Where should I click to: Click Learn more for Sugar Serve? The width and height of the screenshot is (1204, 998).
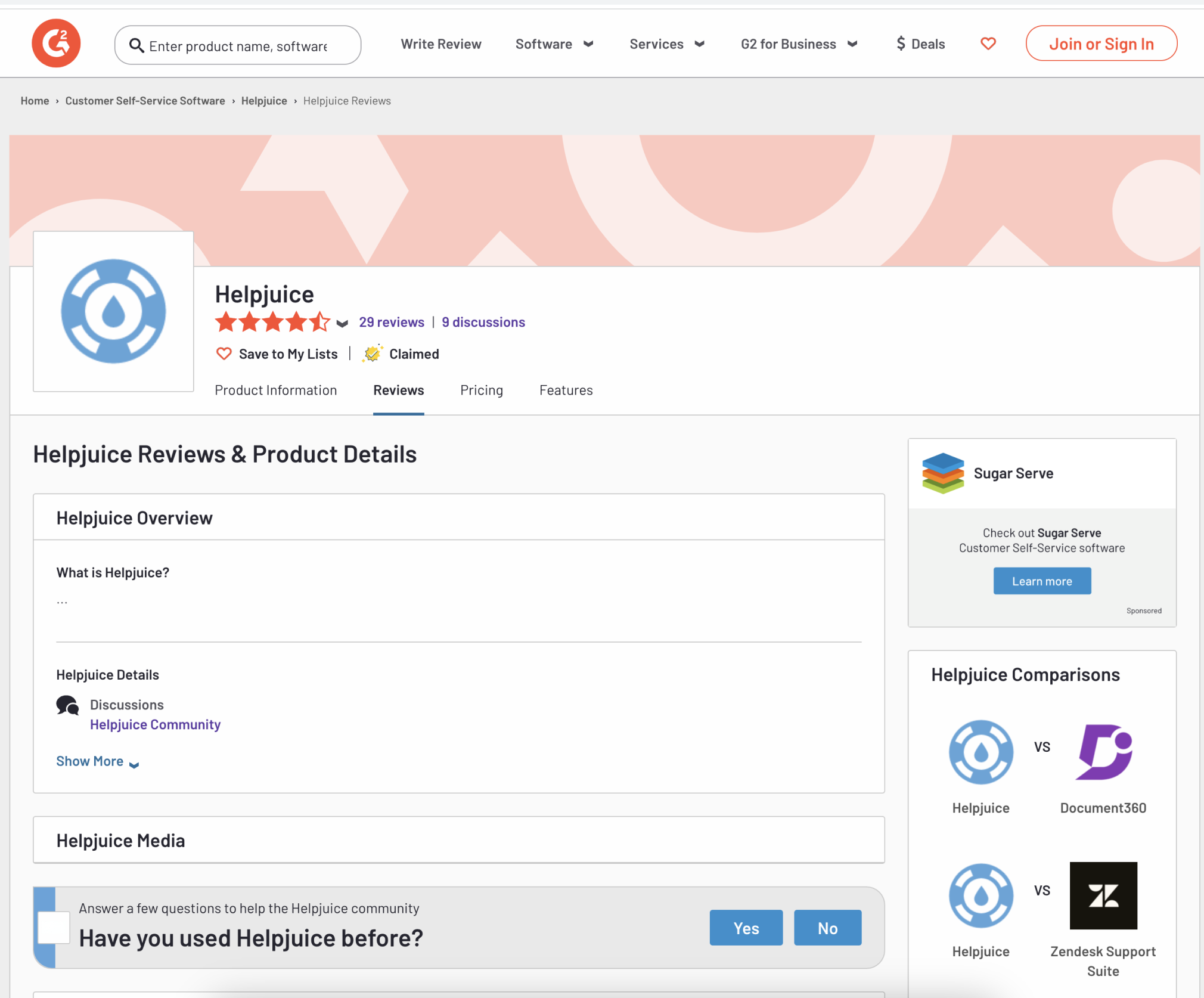[1042, 581]
